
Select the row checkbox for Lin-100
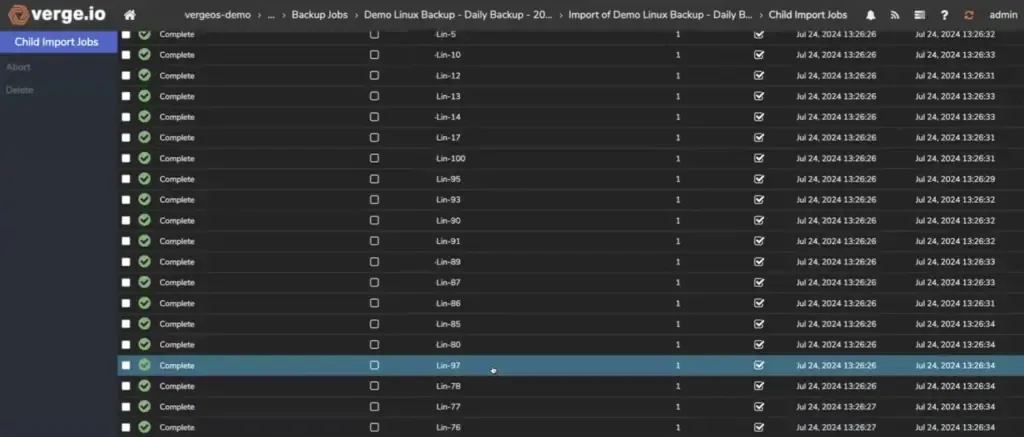[x=126, y=159]
